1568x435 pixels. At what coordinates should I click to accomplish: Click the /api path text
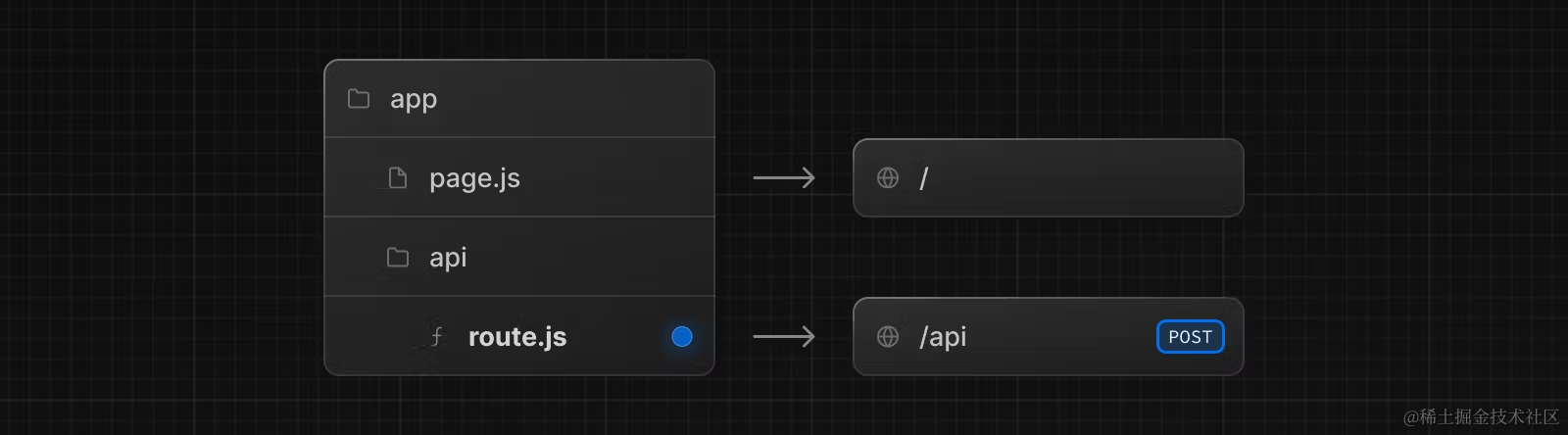pyautogui.click(x=943, y=337)
